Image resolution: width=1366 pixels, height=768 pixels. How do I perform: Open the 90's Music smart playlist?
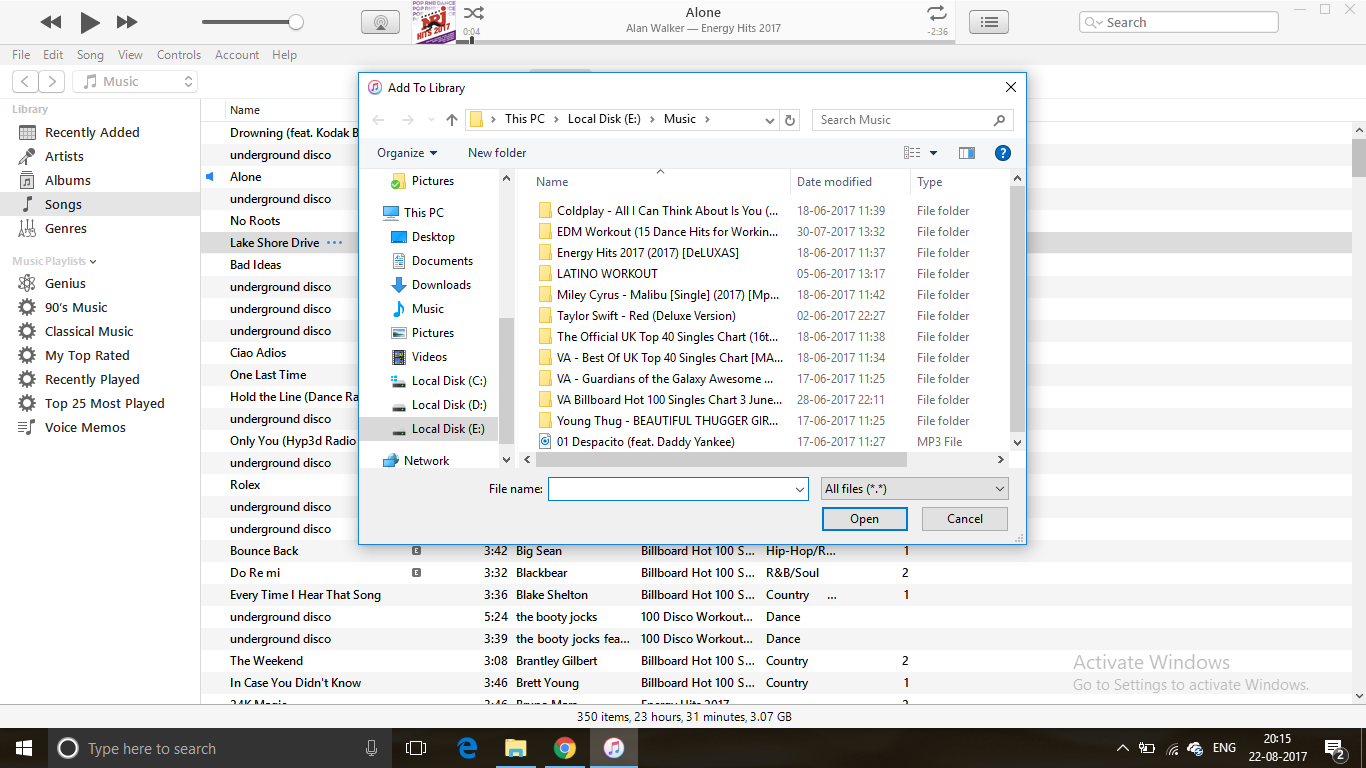coord(76,308)
